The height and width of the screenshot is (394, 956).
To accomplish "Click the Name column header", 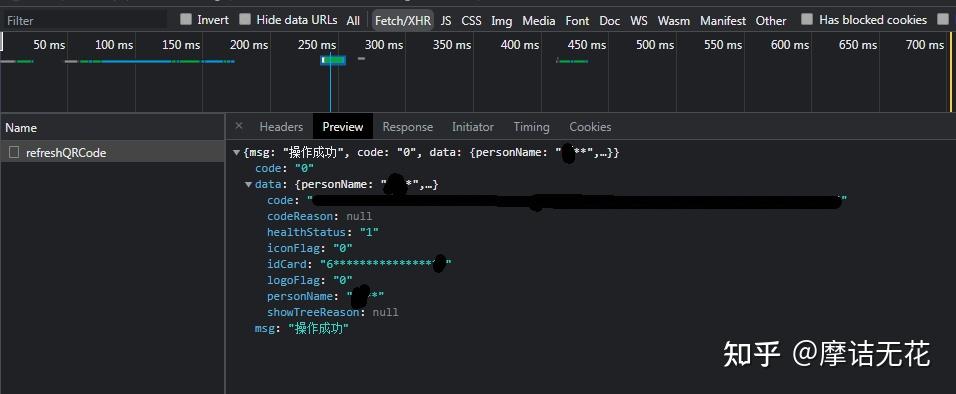I will 112,127.
